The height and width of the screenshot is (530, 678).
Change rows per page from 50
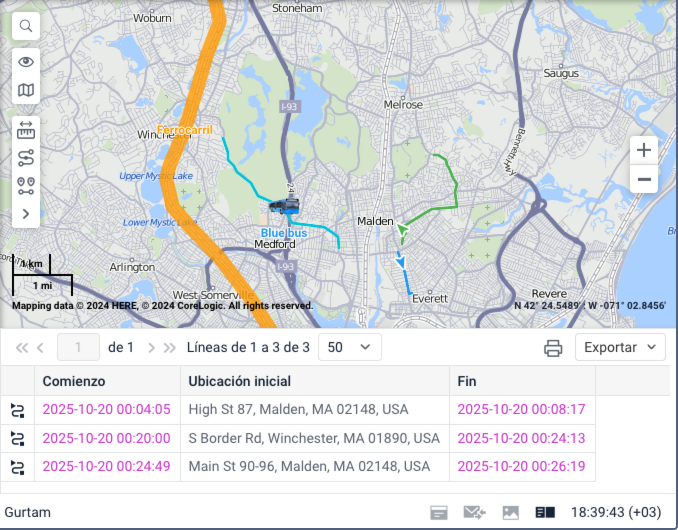354,348
